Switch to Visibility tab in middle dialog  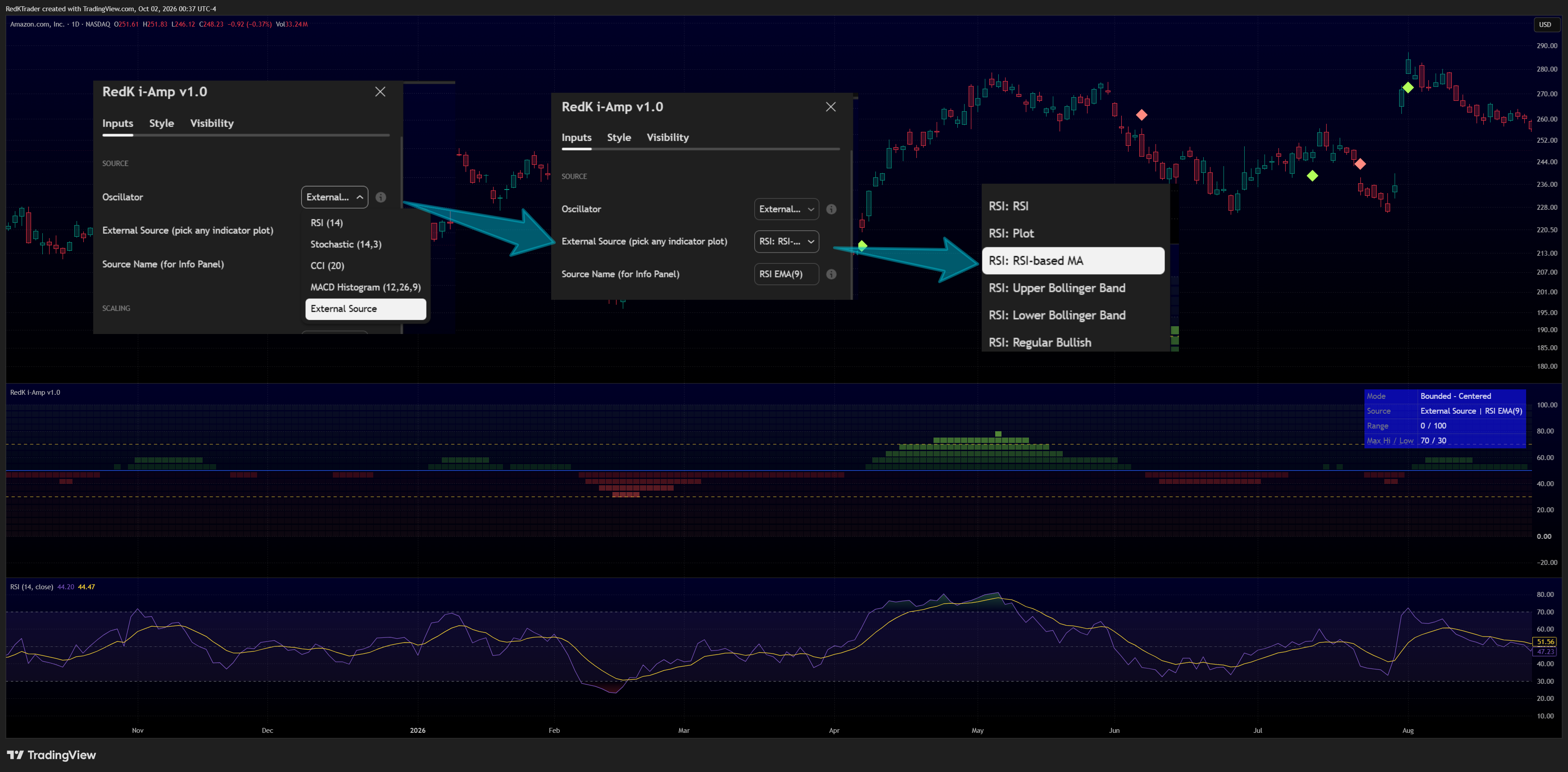click(667, 138)
